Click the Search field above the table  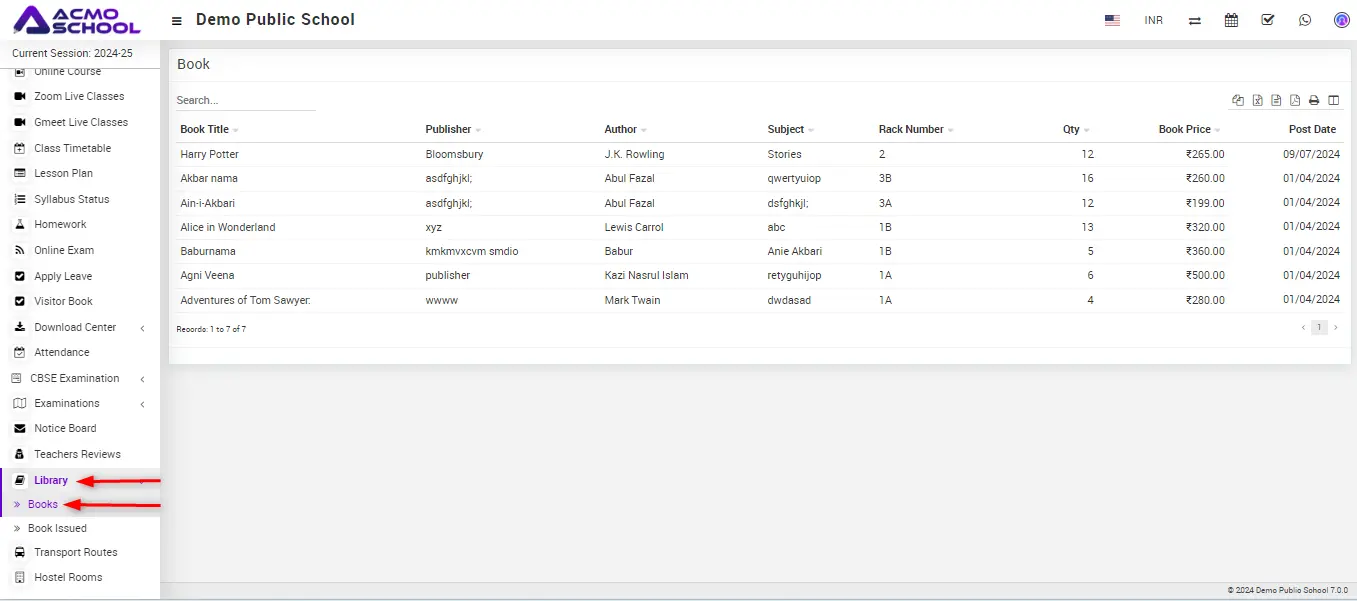click(245, 100)
